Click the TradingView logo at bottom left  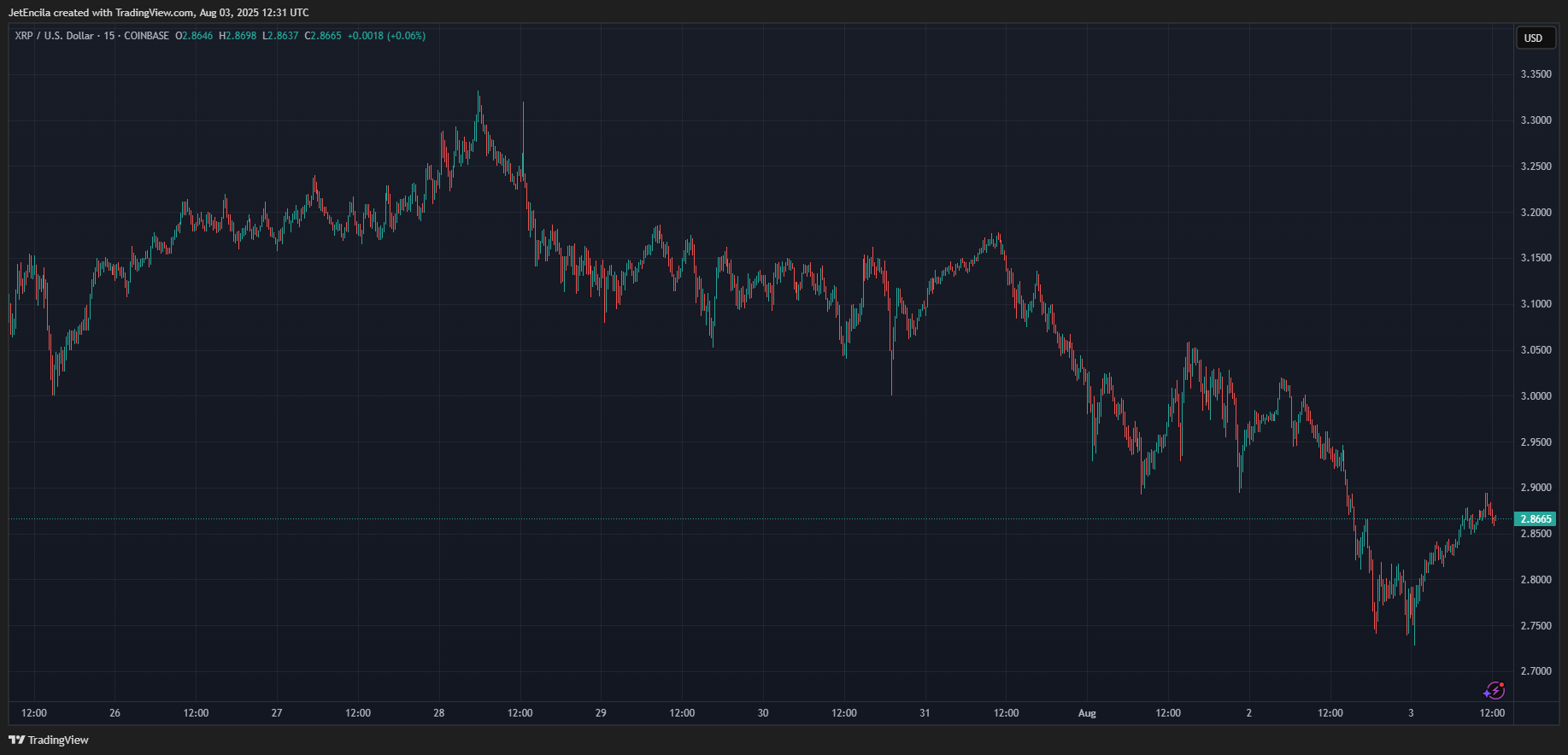pos(49,740)
